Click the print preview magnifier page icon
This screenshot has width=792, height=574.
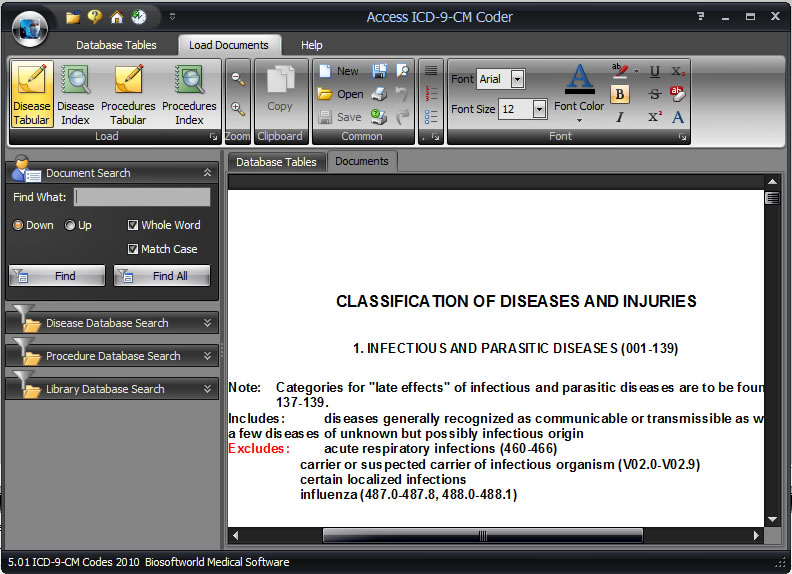pos(403,71)
